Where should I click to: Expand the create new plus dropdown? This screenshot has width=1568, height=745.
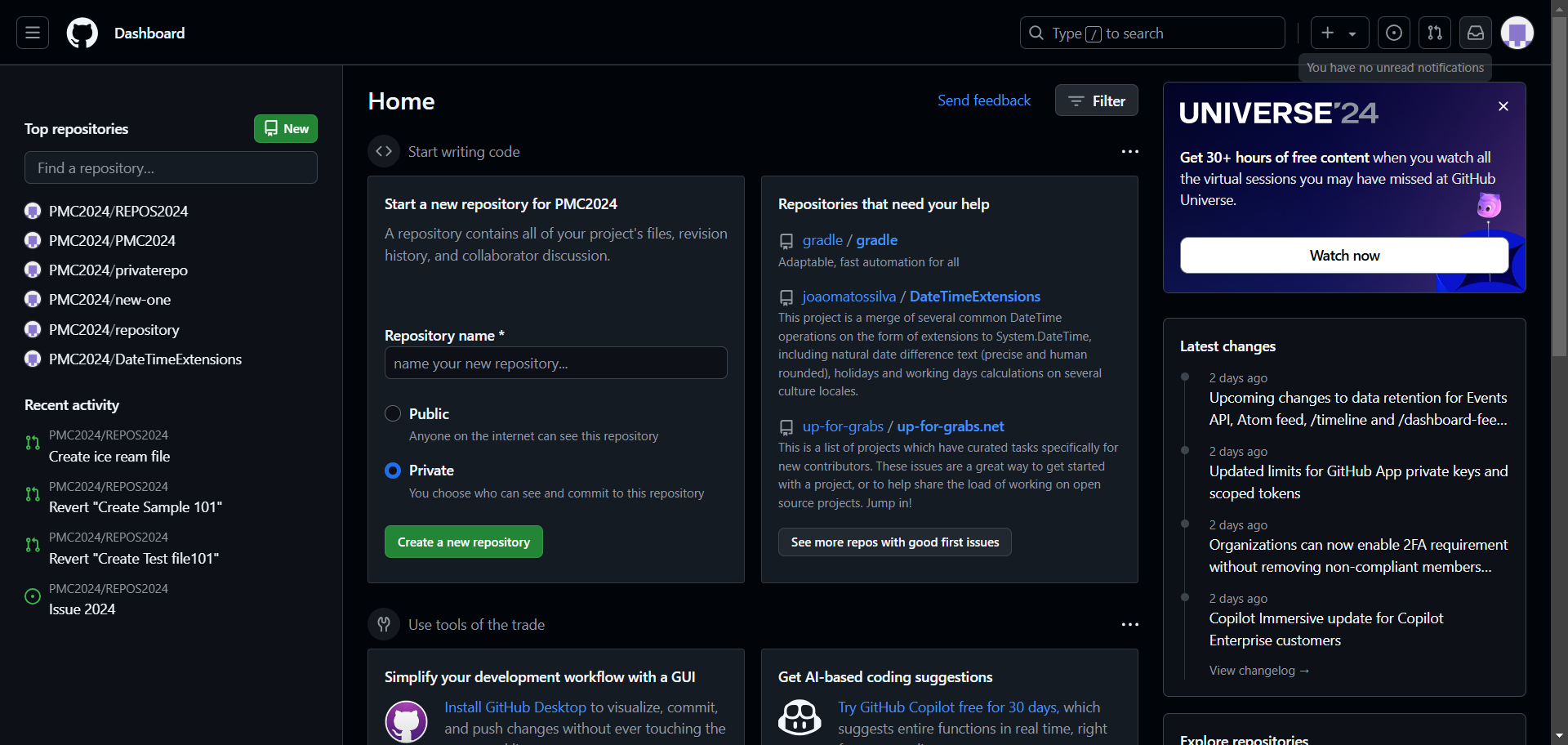coord(1339,33)
